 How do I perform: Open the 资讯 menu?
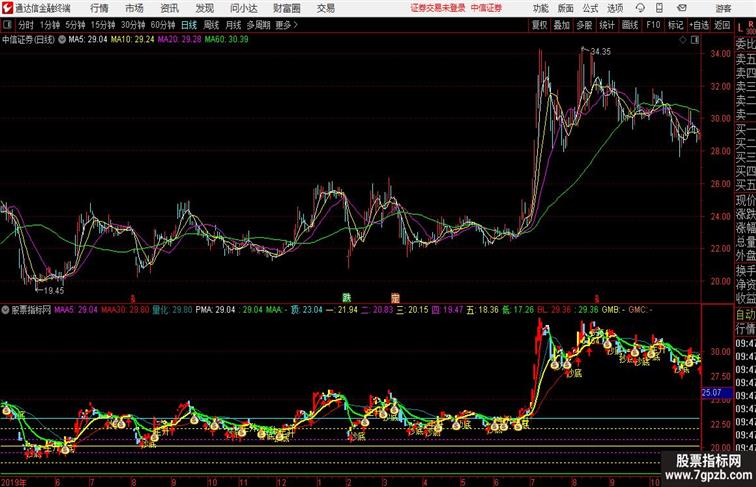(170, 8)
